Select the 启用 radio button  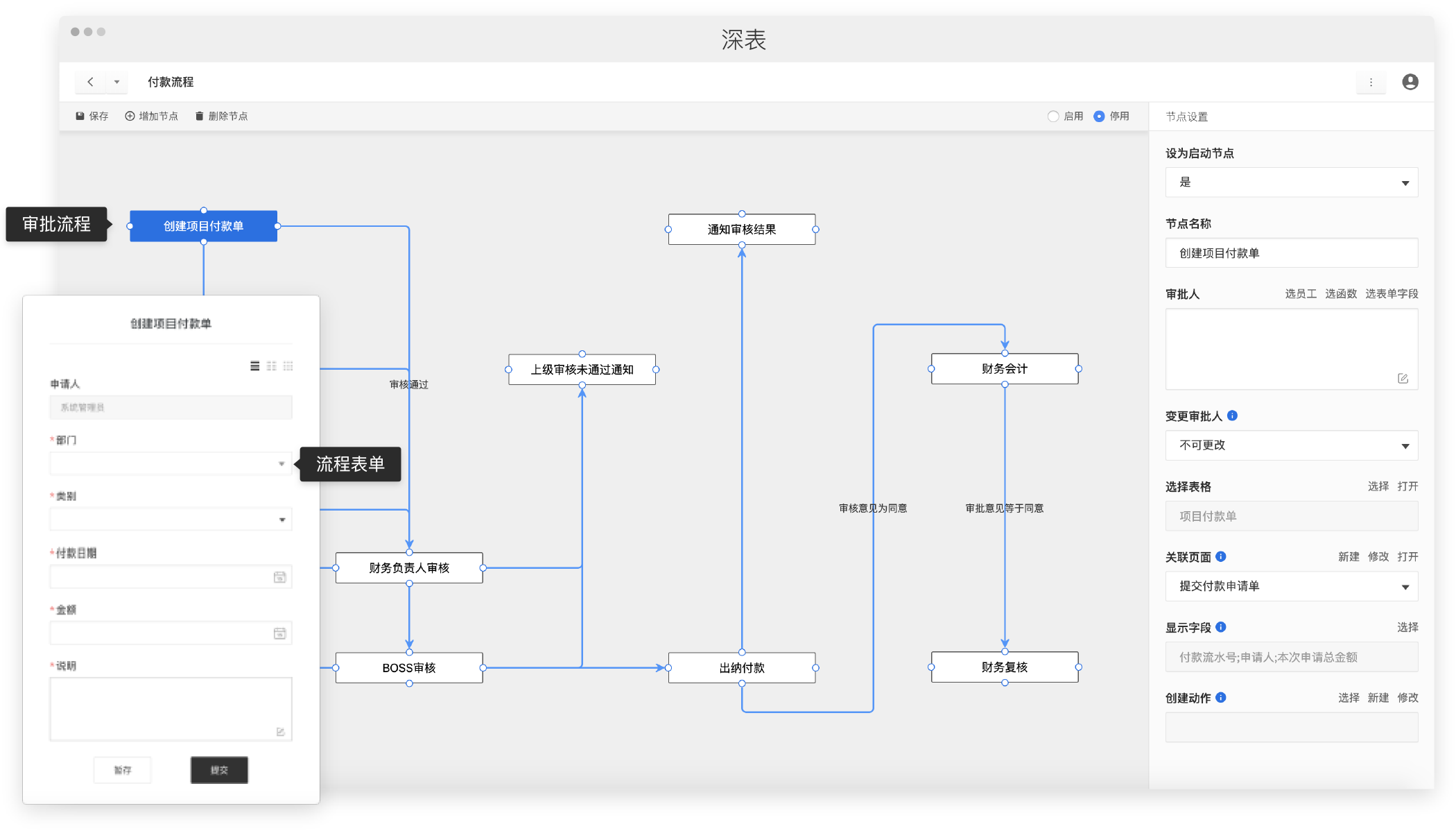[x=1053, y=116]
